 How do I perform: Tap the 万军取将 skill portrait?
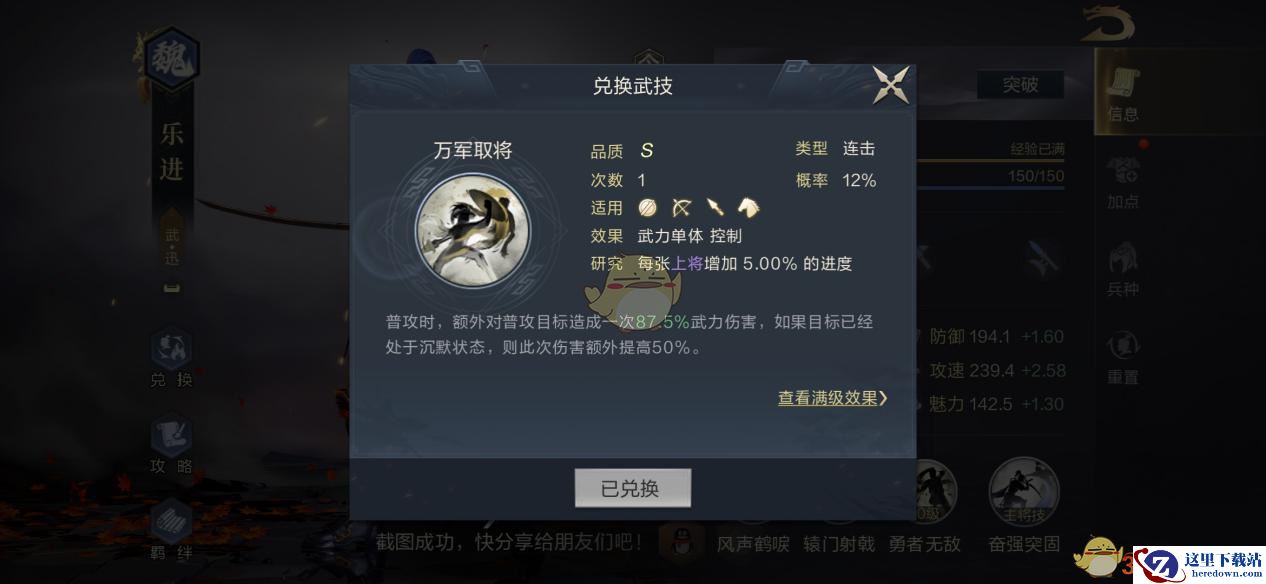(x=473, y=231)
